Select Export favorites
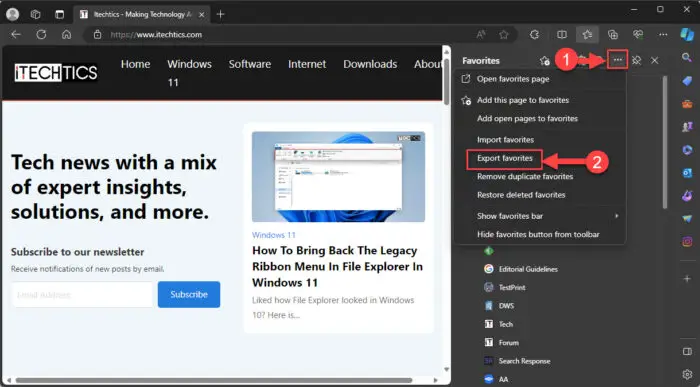Screen dimensions: 700x387 pos(504,158)
